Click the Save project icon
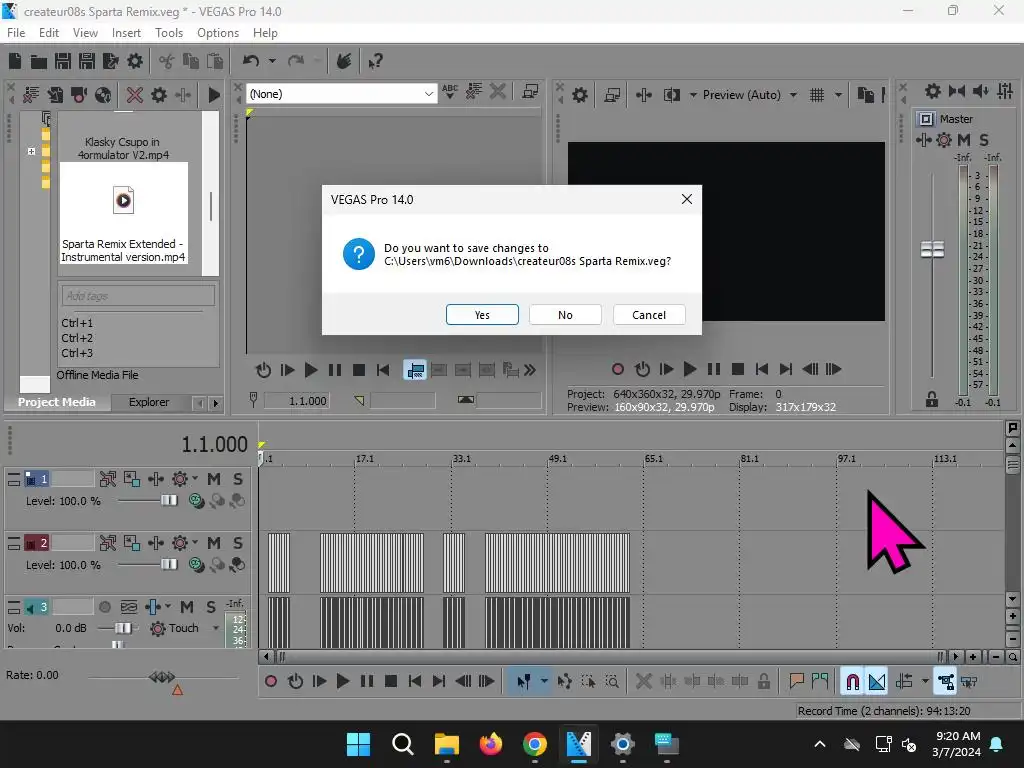Image resolution: width=1024 pixels, height=768 pixels. 63,61
